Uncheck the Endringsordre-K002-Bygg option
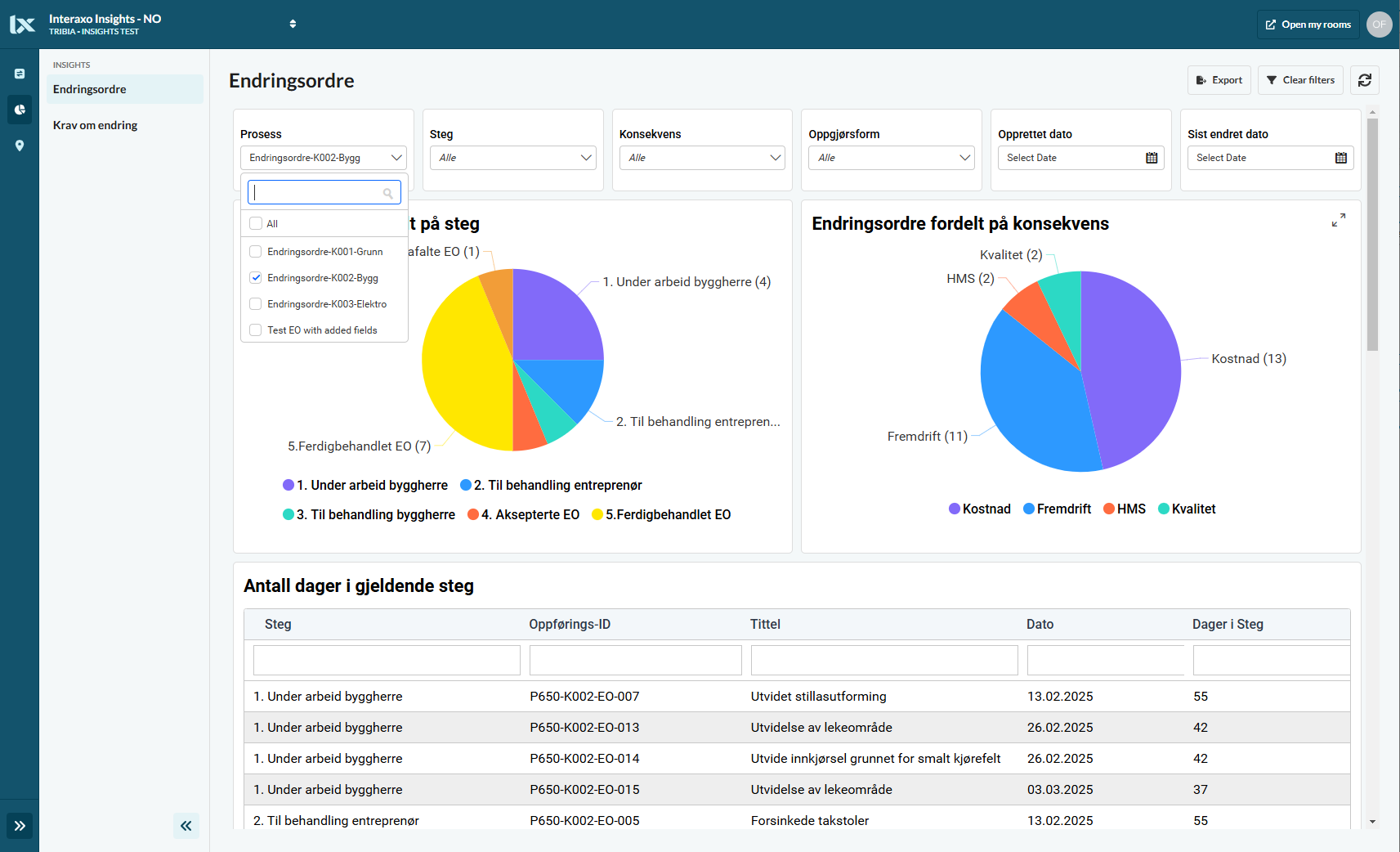Image resolution: width=1400 pixels, height=852 pixels. click(256, 278)
